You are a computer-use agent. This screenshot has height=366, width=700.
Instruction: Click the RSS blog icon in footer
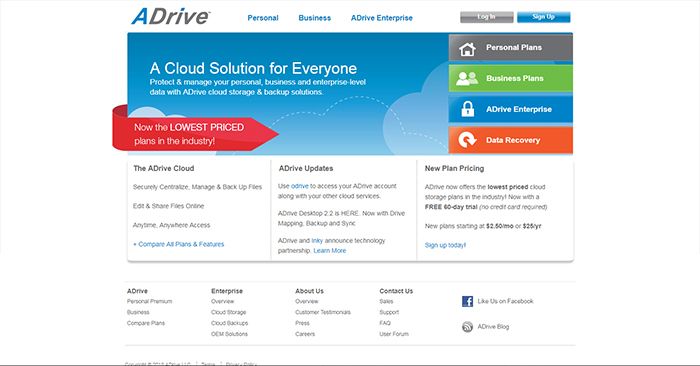click(x=467, y=327)
